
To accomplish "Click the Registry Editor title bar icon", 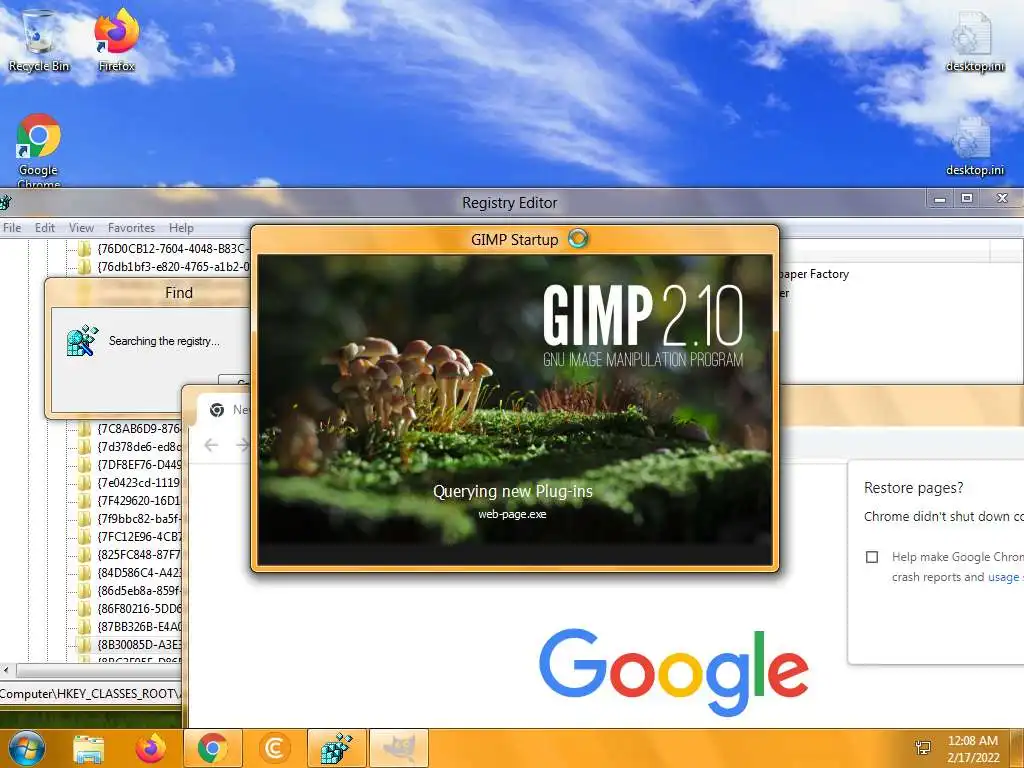I will 5,202.
